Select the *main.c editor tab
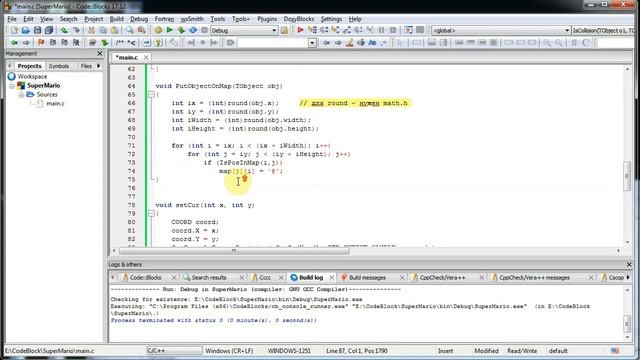This screenshot has width=640, height=360. pyautogui.click(x=127, y=58)
